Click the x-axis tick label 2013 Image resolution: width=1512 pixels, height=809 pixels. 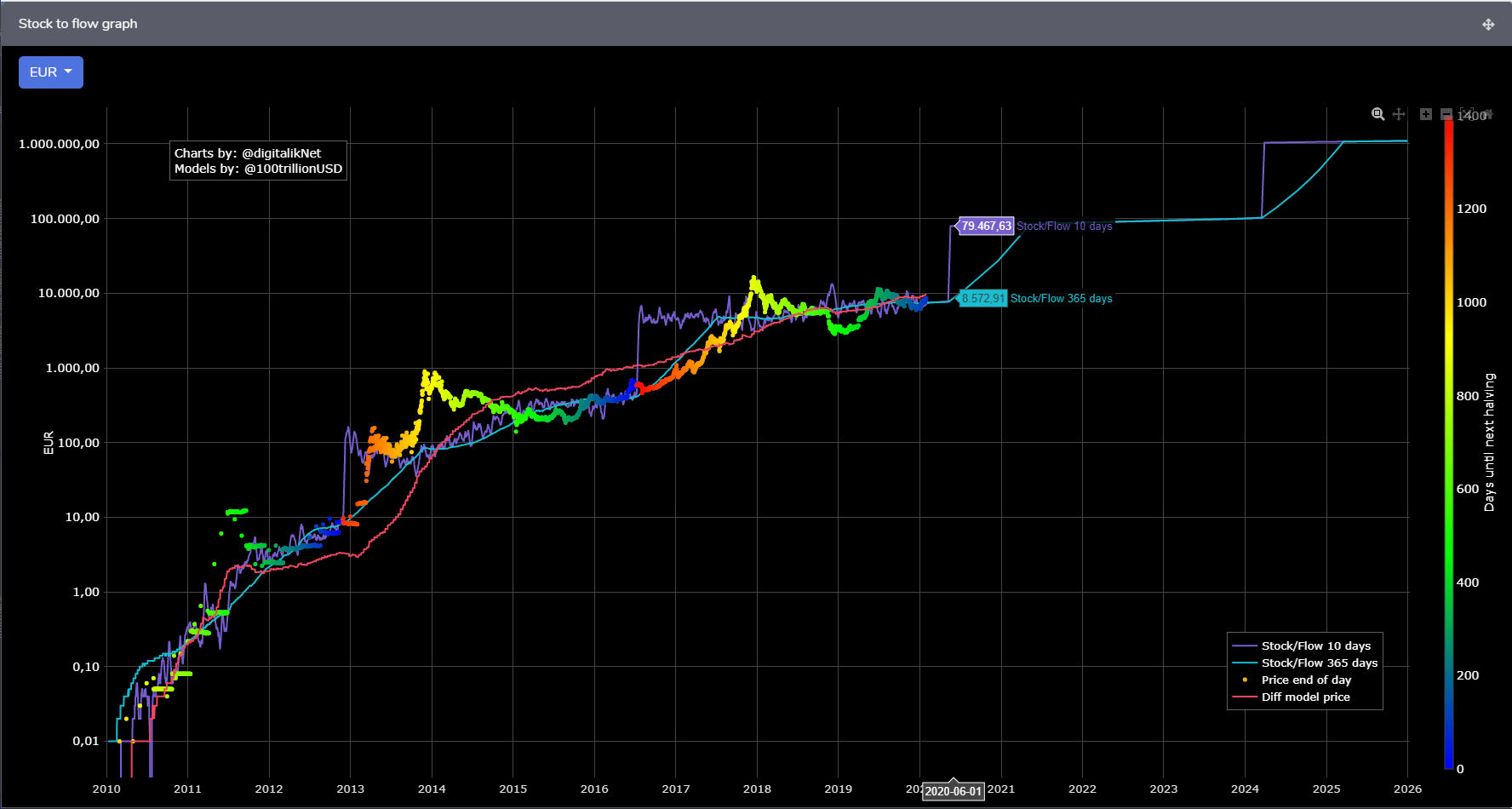(x=350, y=789)
